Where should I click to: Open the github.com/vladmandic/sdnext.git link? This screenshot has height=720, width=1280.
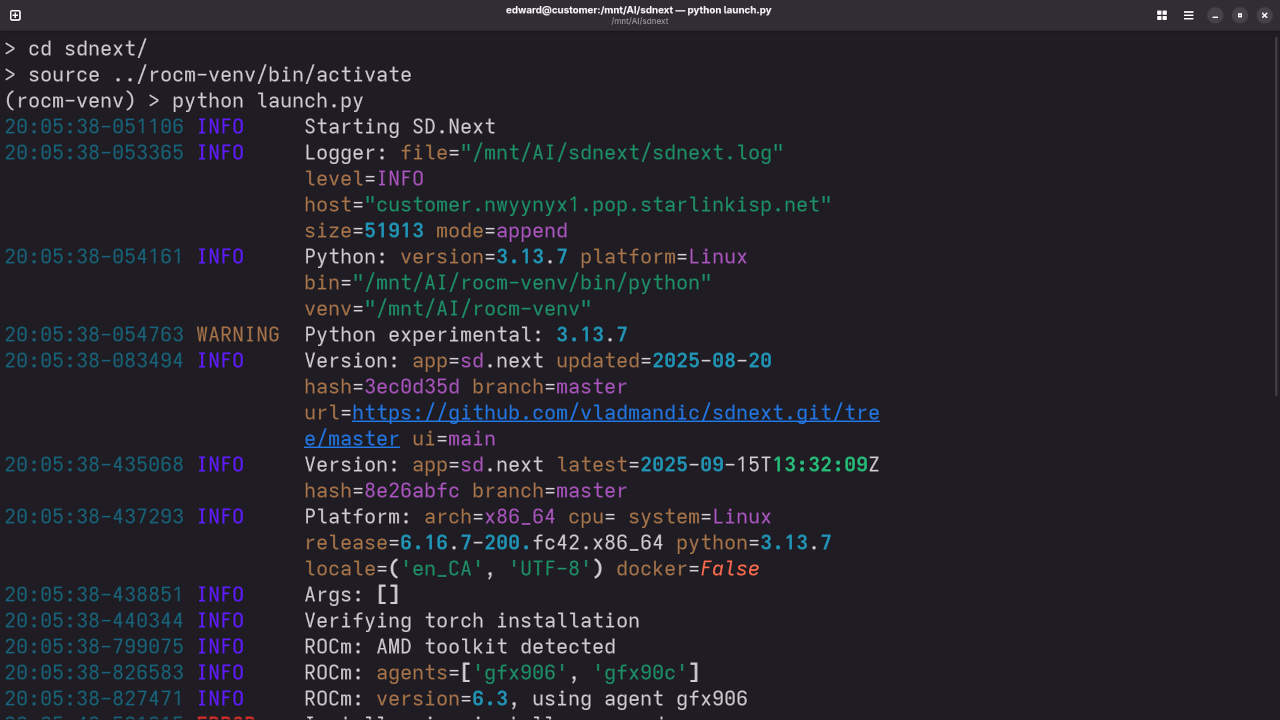click(615, 413)
